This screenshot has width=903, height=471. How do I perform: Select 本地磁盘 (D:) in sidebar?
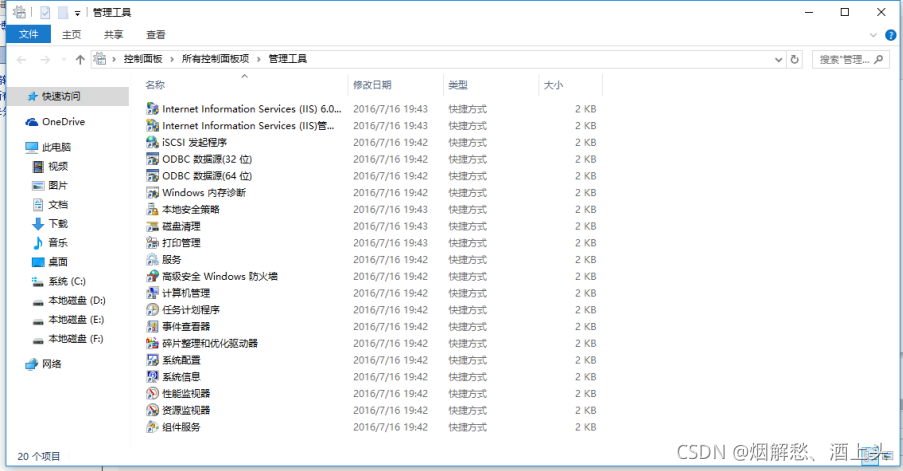68,300
